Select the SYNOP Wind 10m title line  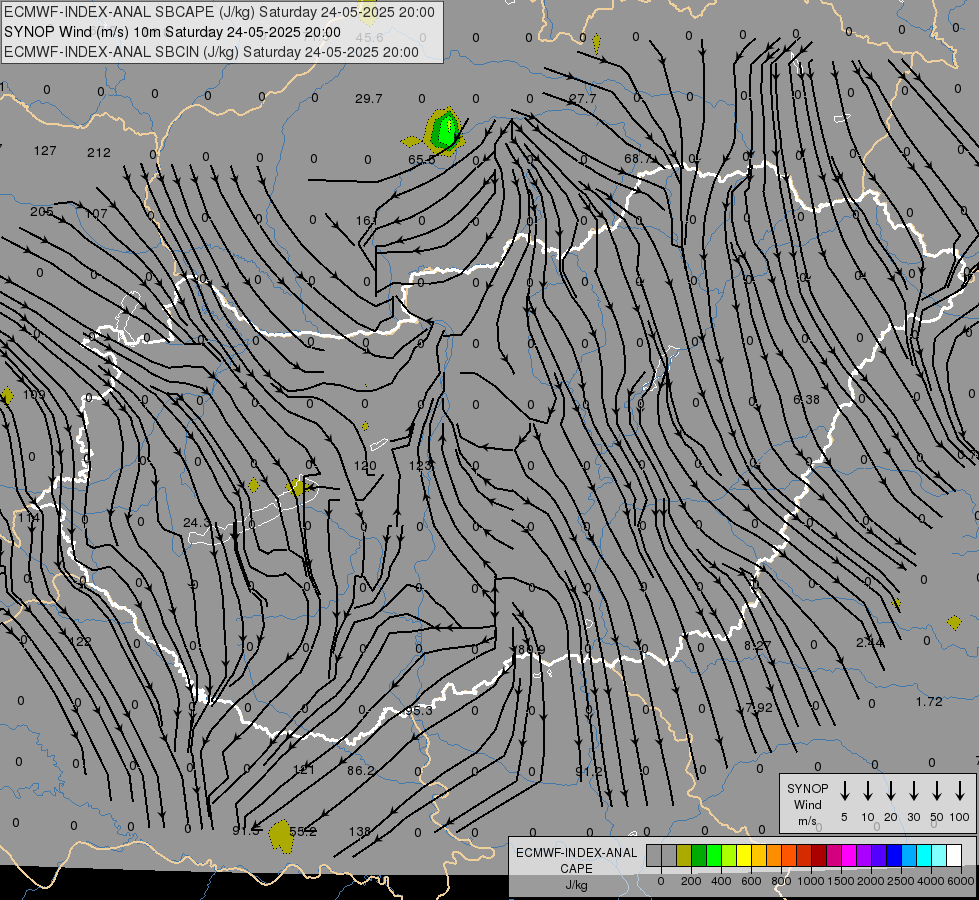(172, 32)
